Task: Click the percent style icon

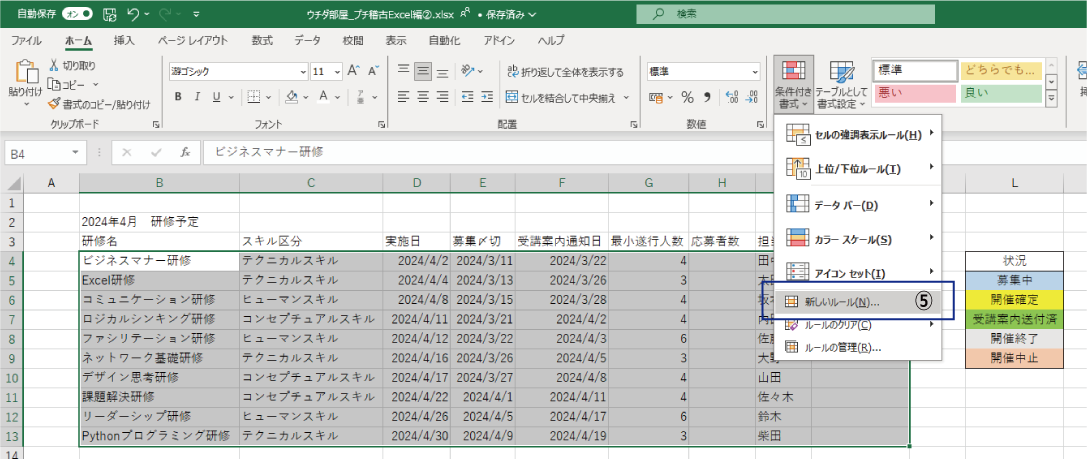Action: tap(687, 97)
